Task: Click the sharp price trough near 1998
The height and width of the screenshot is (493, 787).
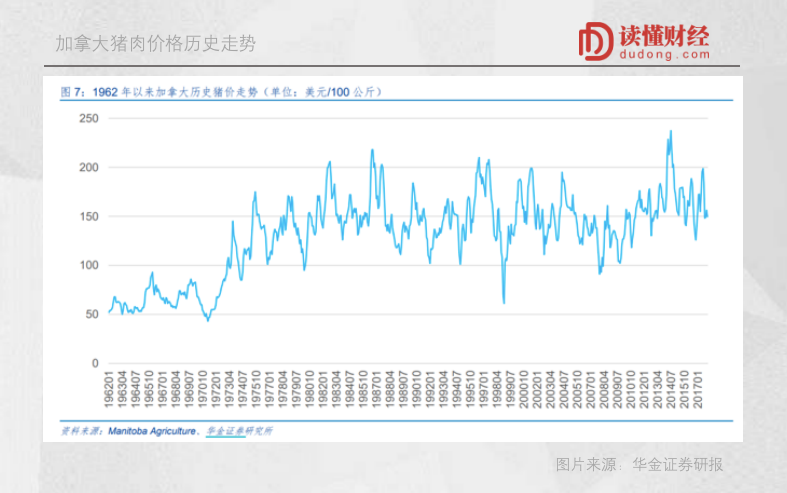Action: [503, 302]
